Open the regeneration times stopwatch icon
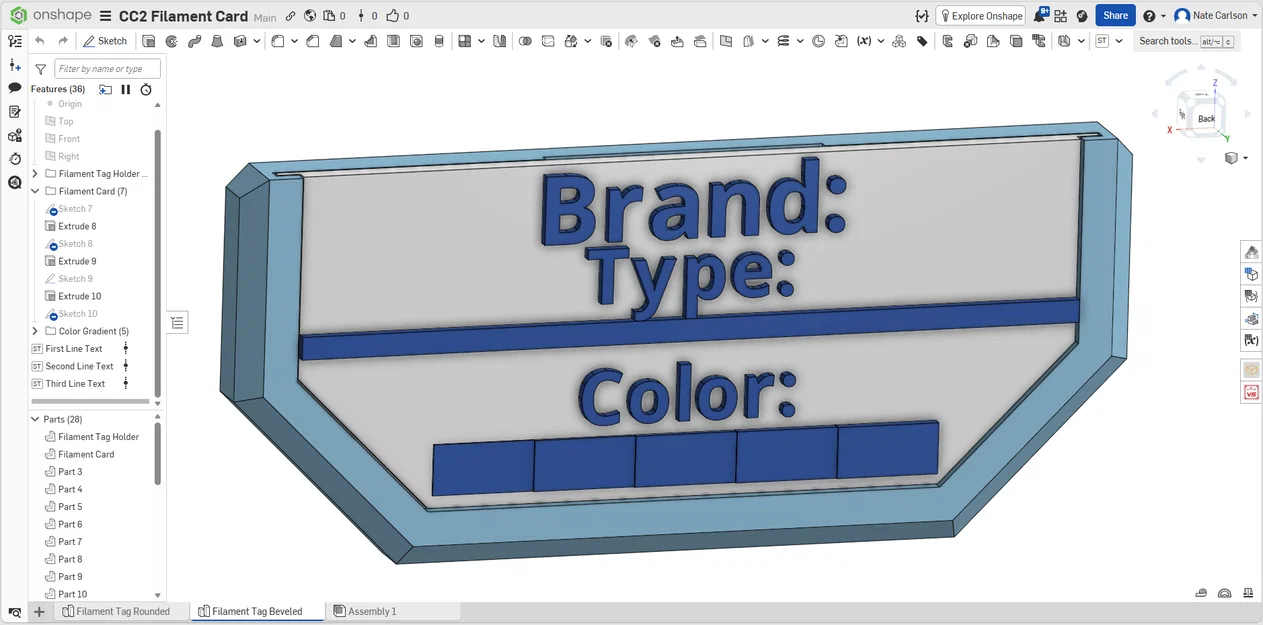This screenshot has width=1263, height=625. pos(146,89)
